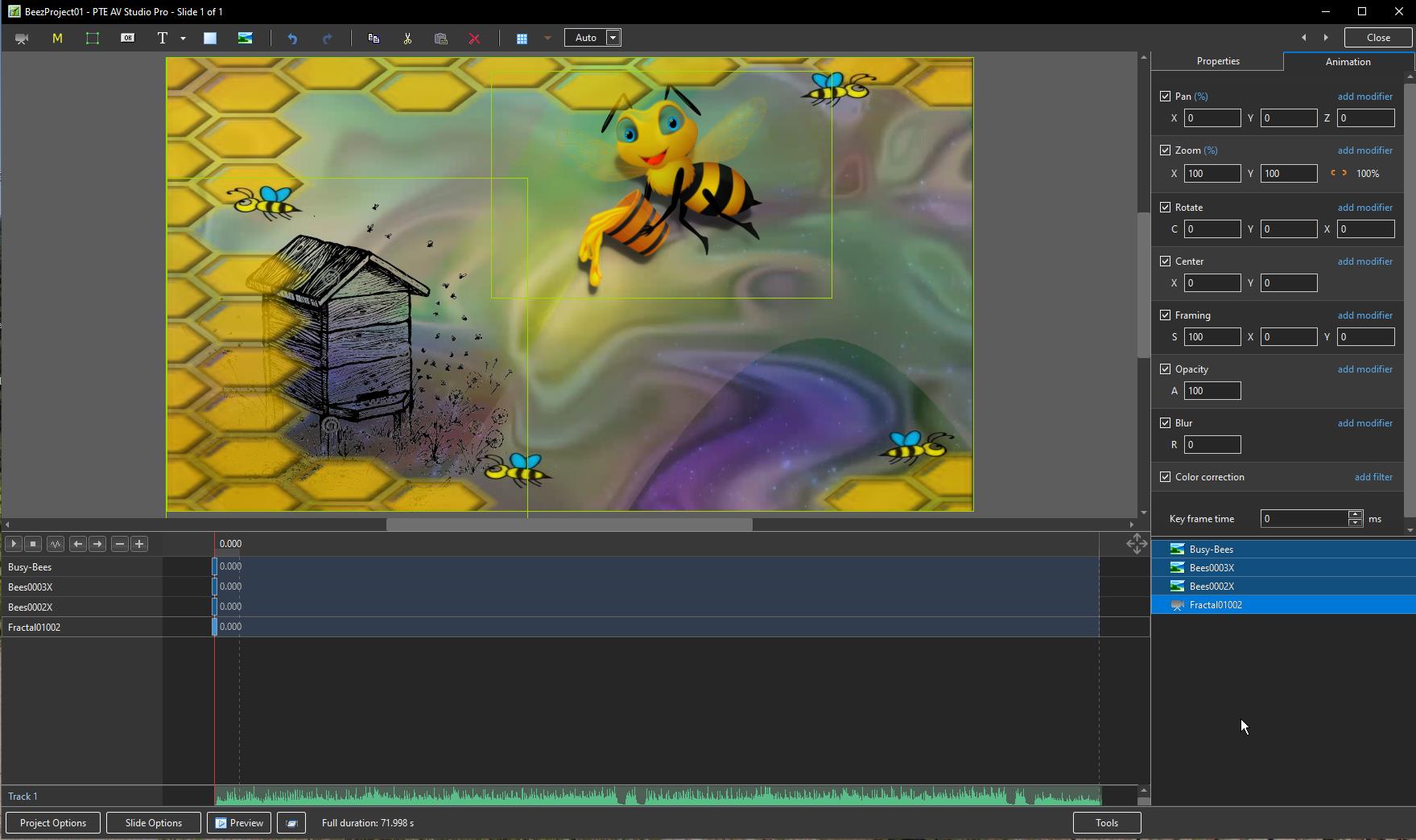This screenshot has width=1416, height=840.
Task: Stop timeline playback
Action: tap(33, 544)
